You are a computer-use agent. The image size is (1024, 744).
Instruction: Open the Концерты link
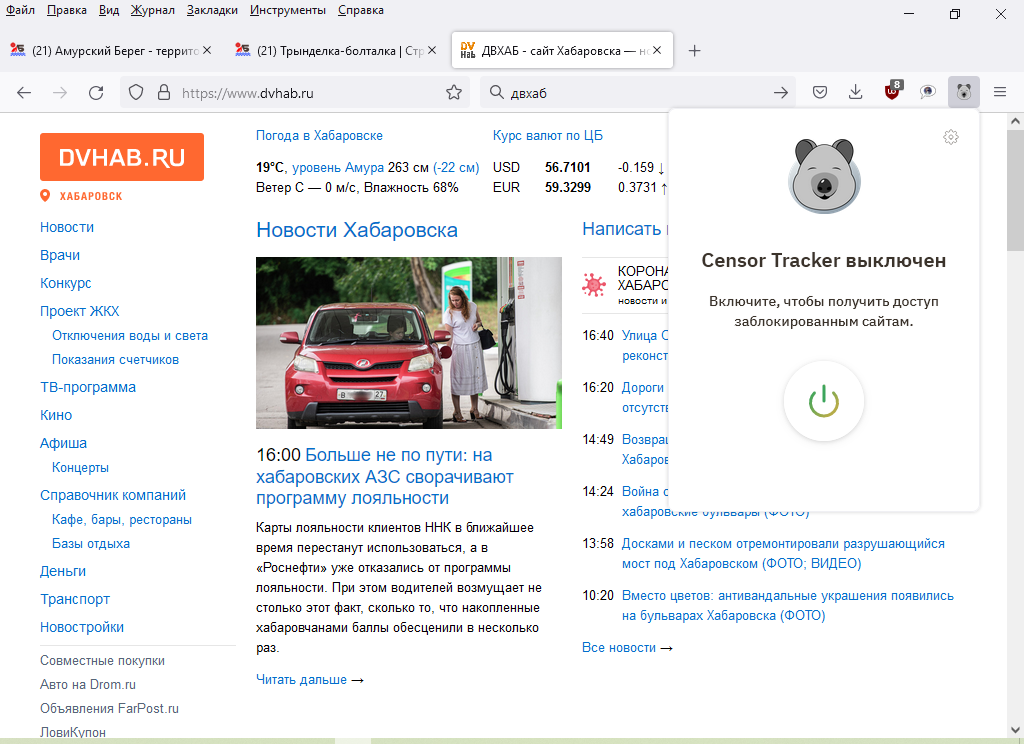coord(80,467)
